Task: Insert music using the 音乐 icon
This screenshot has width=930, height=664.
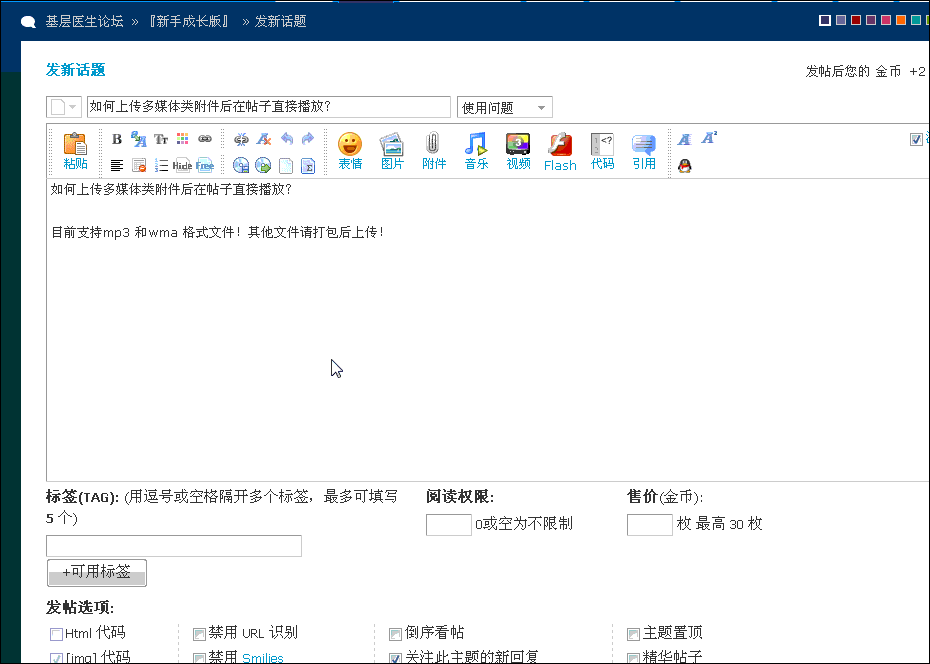Action: pos(476,150)
